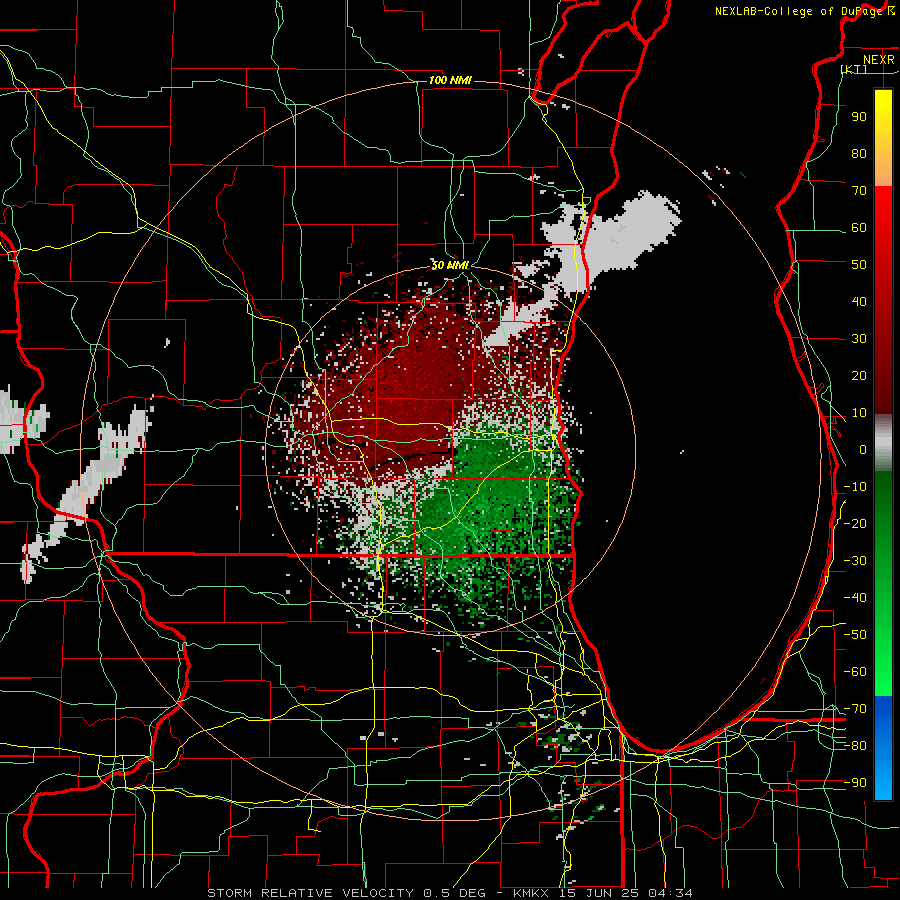This screenshot has height=900, width=900.
Task: Click the "-90" value on the velocity scale
Action: tap(855, 783)
